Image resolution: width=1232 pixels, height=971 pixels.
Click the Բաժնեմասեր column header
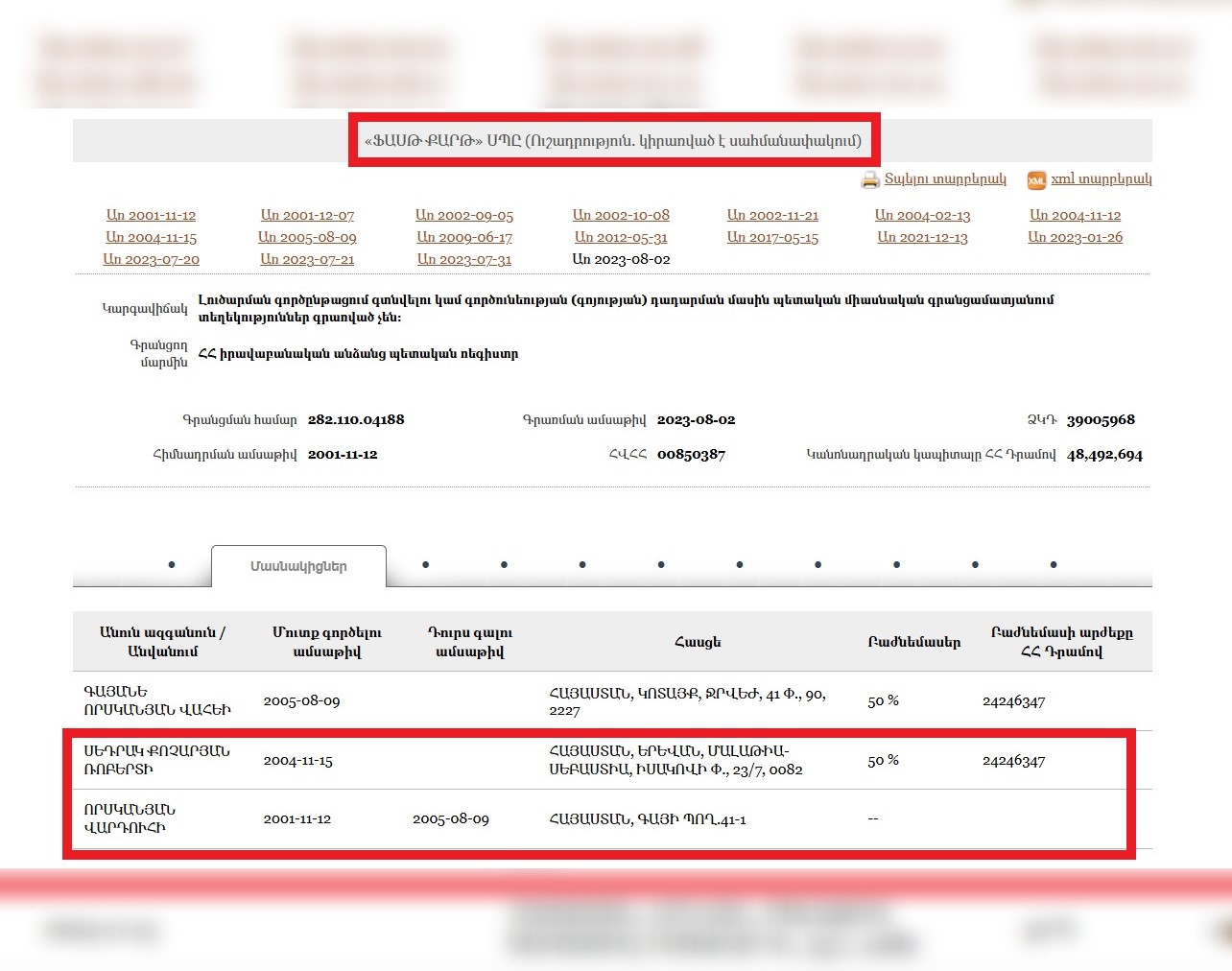tap(913, 642)
